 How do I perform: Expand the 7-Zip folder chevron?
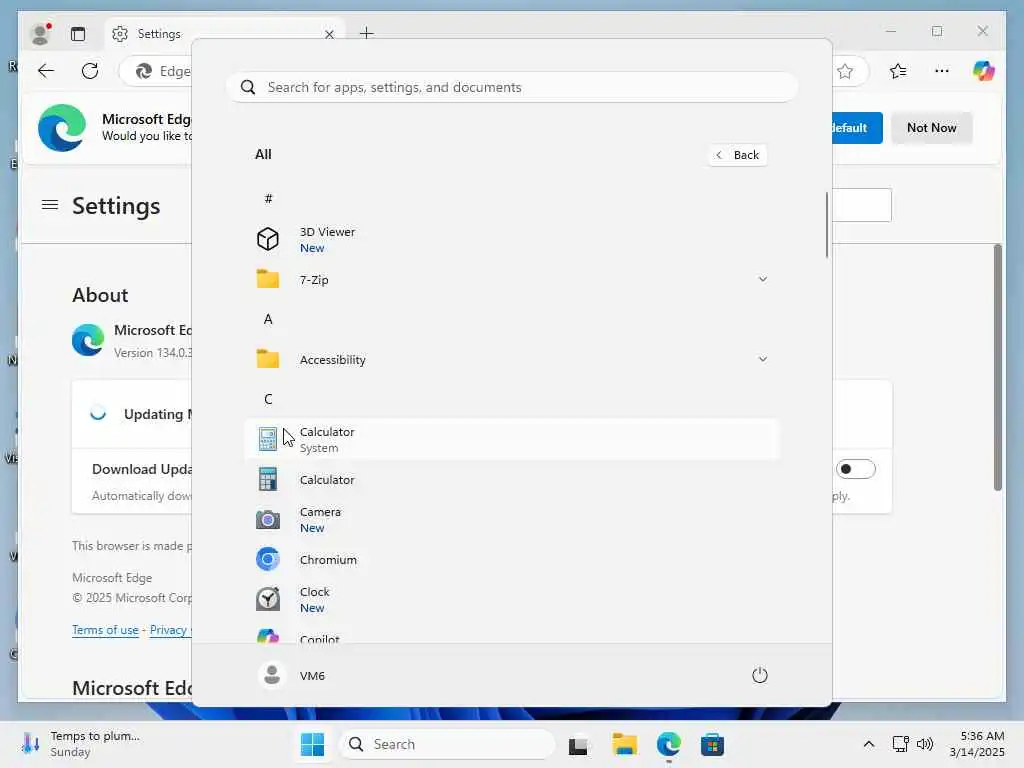click(x=762, y=279)
